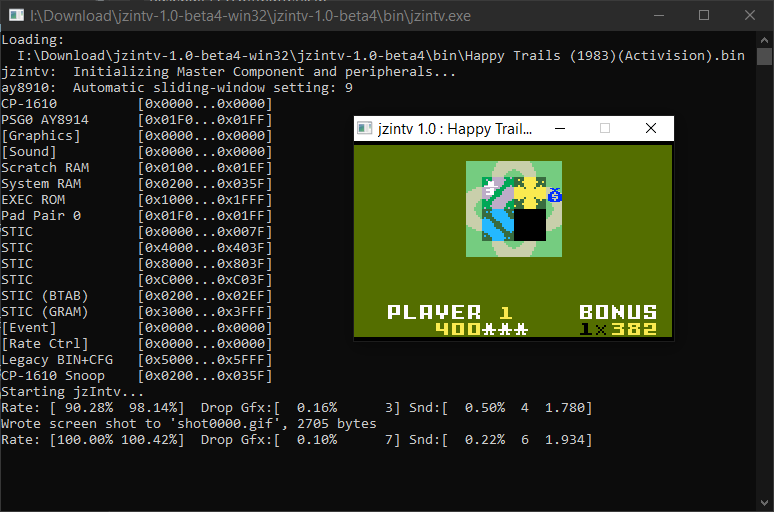
Task: Close the jzintv.exe console window
Action: (x=750, y=15)
